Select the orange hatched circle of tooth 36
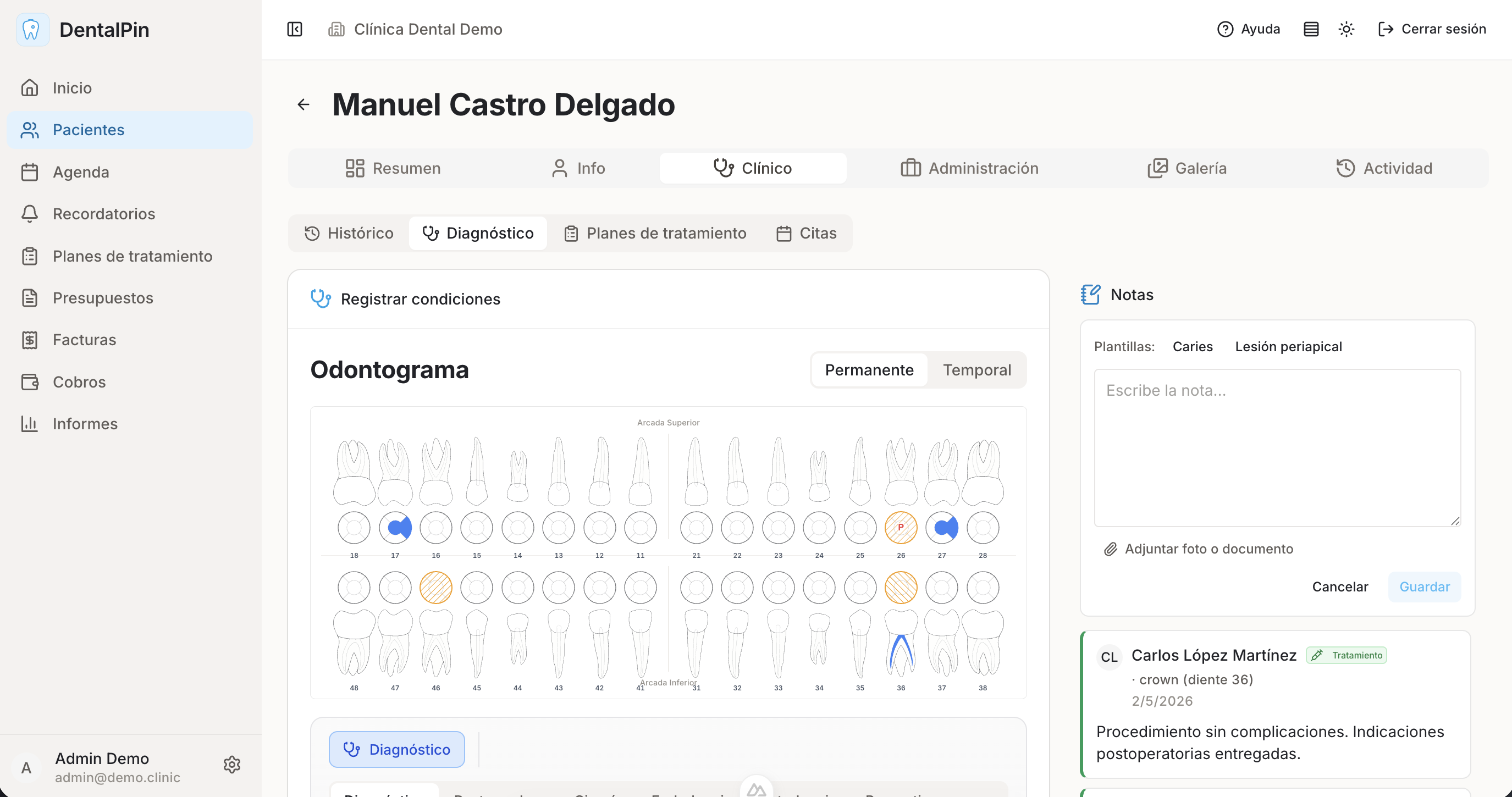Screen dimensions: 1512x797 (901, 588)
